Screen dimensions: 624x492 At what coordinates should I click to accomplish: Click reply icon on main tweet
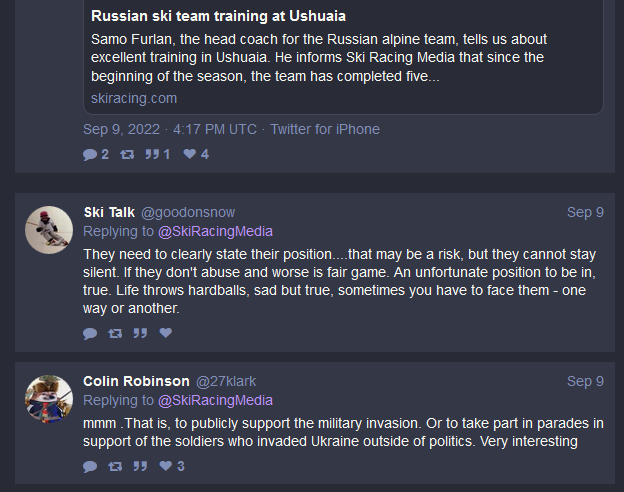[90, 154]
